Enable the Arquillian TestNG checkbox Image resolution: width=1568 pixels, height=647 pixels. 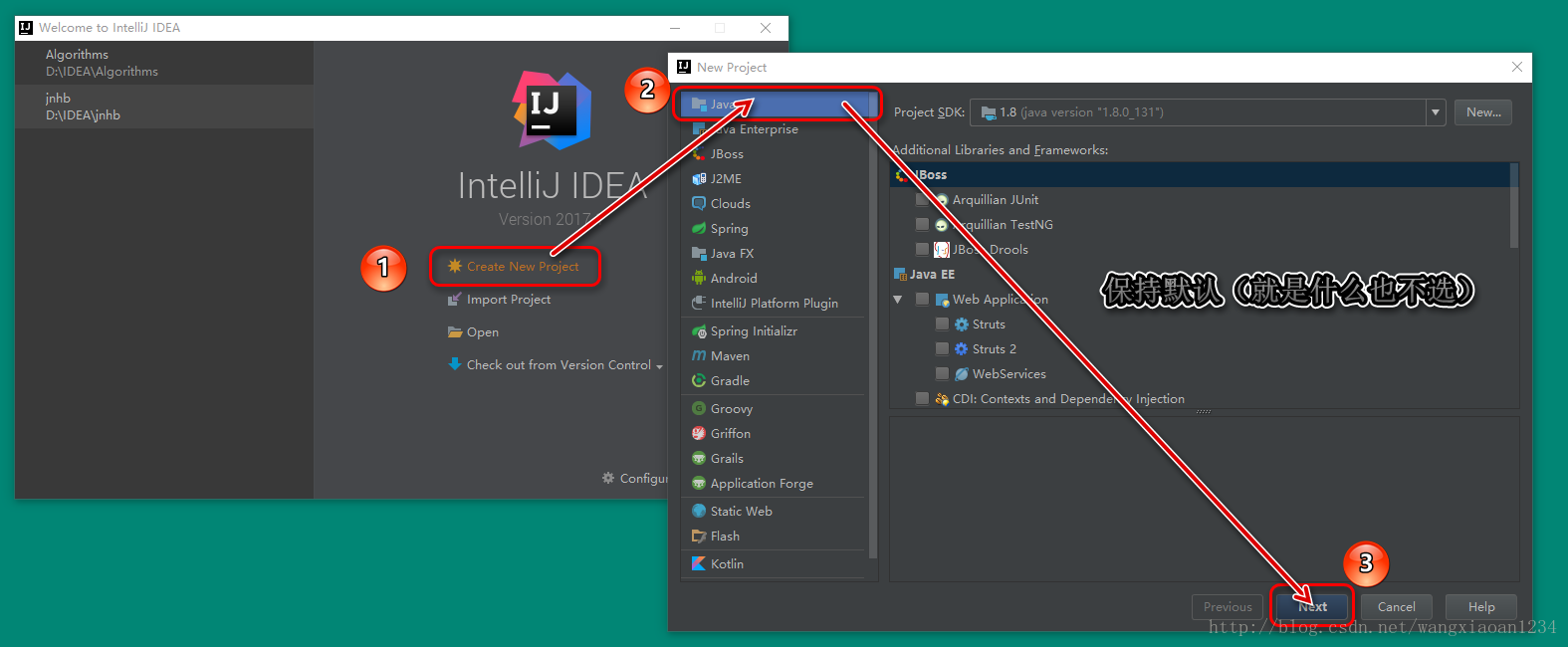point(922,225)
